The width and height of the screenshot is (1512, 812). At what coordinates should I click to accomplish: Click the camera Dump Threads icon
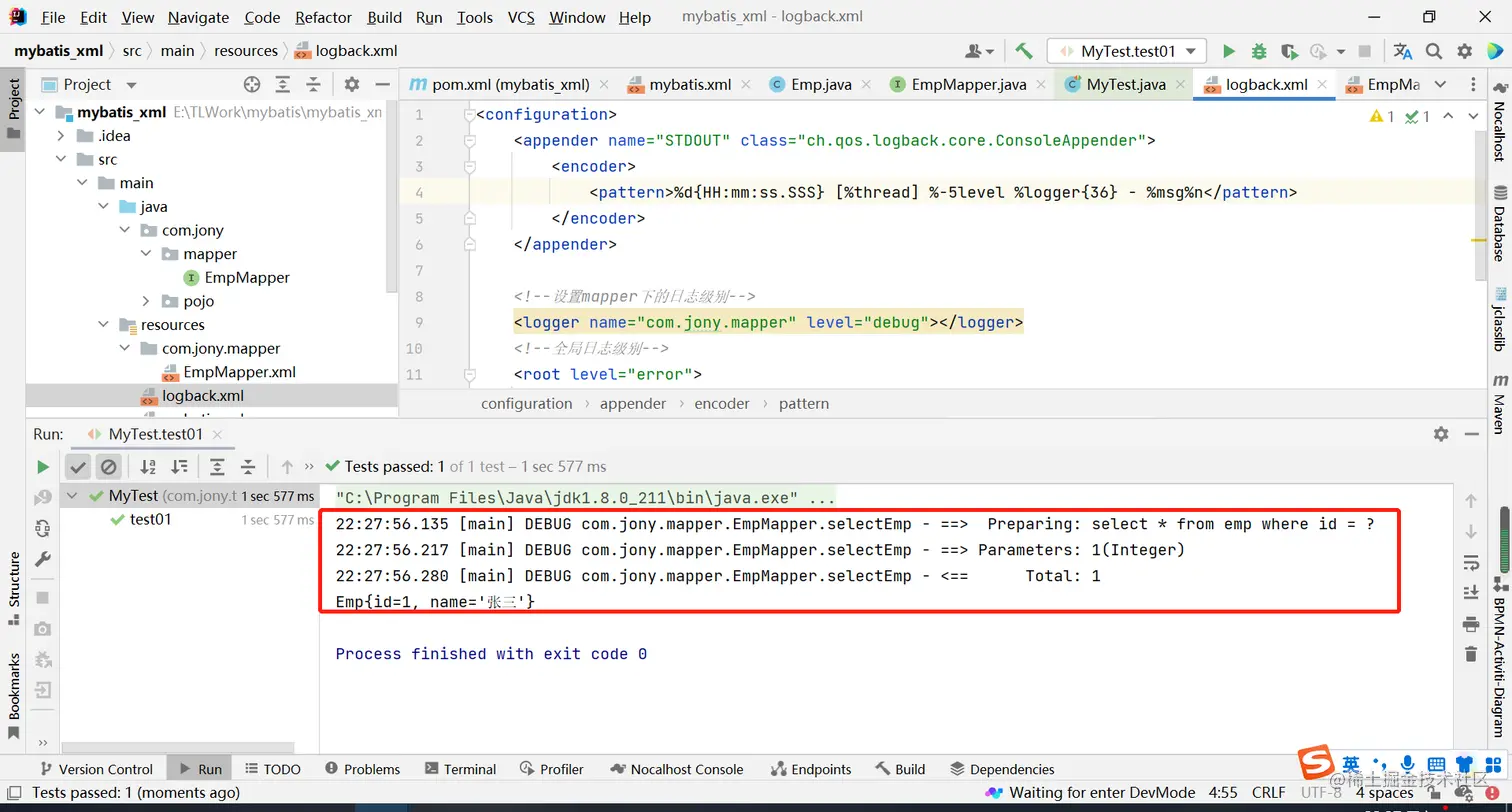[43, 628]
